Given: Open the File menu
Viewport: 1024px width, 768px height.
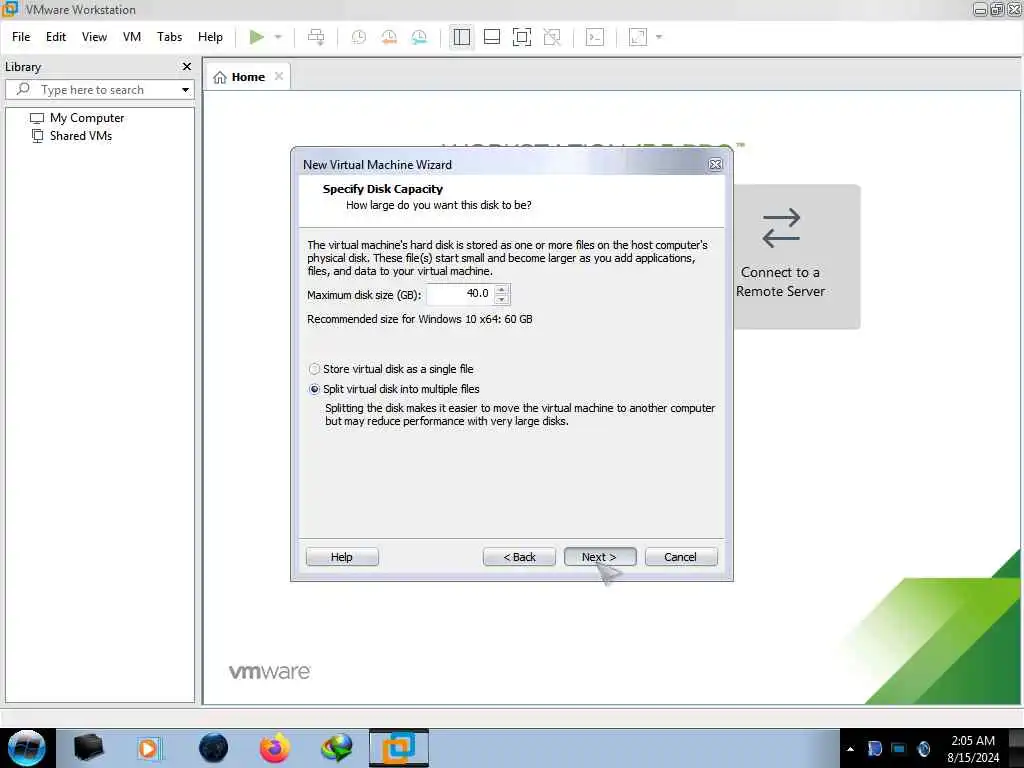Looking at the screenshot, I should (21, 37).
